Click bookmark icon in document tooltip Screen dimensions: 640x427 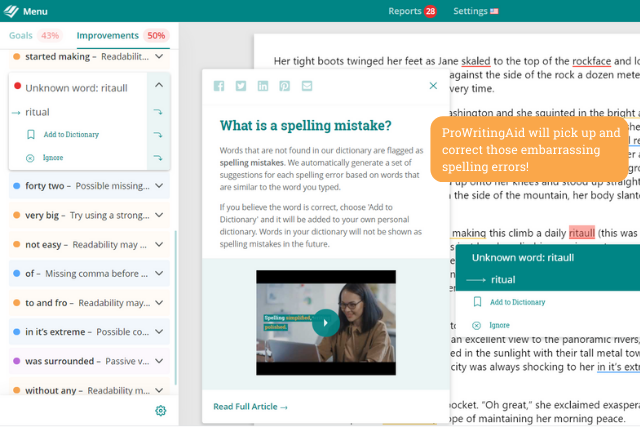click(477, 302)
